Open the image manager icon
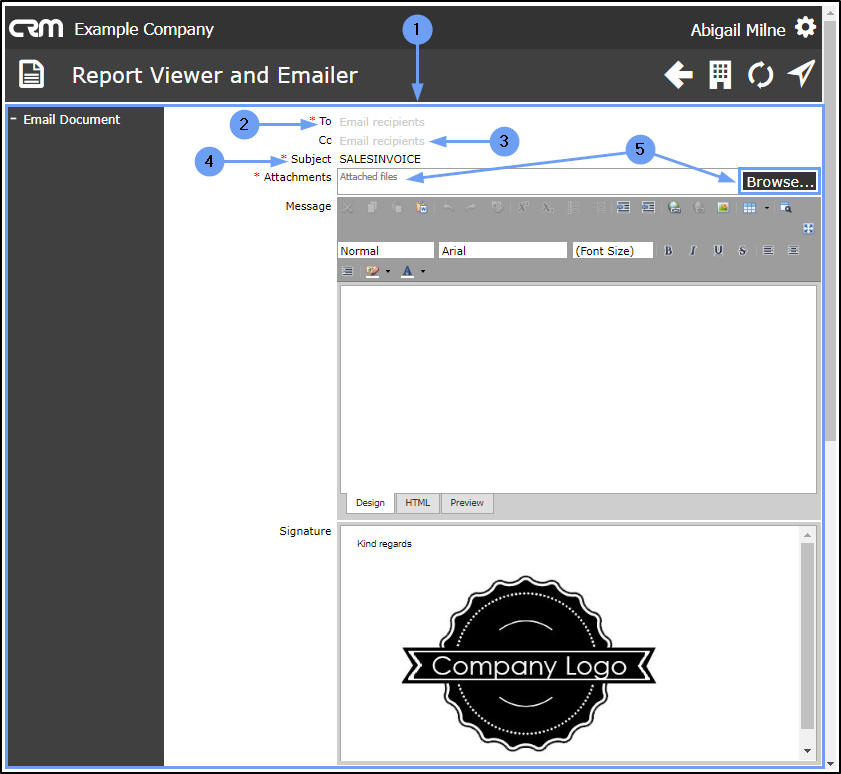This screenshot has width=841, height=774. pyautogui.click(x=723, y=208)
